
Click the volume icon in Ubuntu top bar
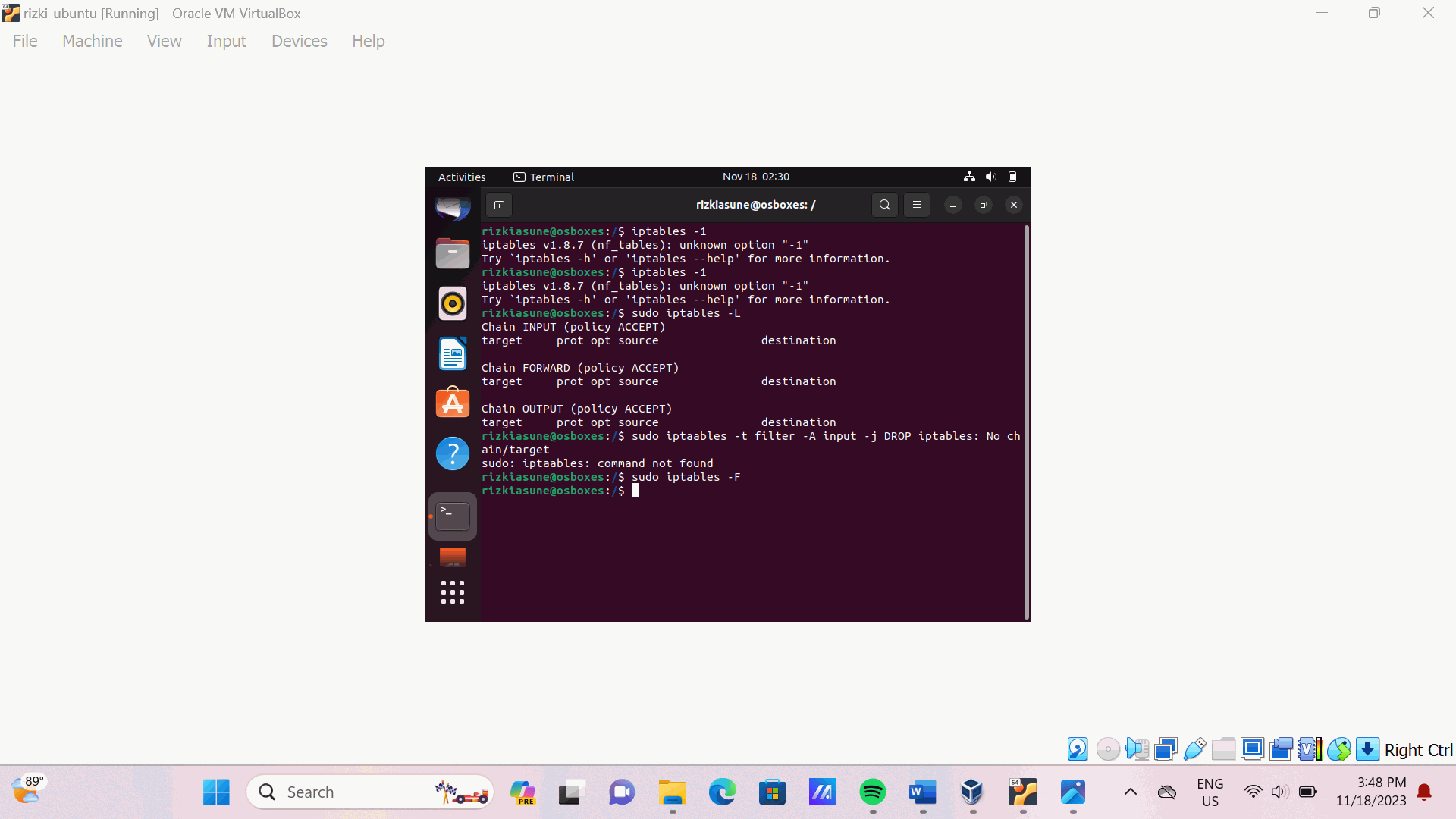click(990, 177)
